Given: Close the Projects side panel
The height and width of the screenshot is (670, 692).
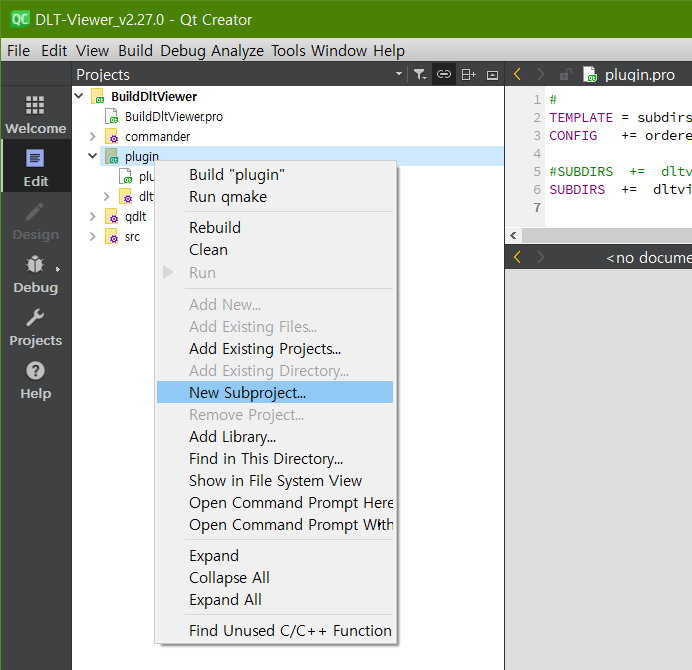Looking at the screenshot, I should [493, 75].
